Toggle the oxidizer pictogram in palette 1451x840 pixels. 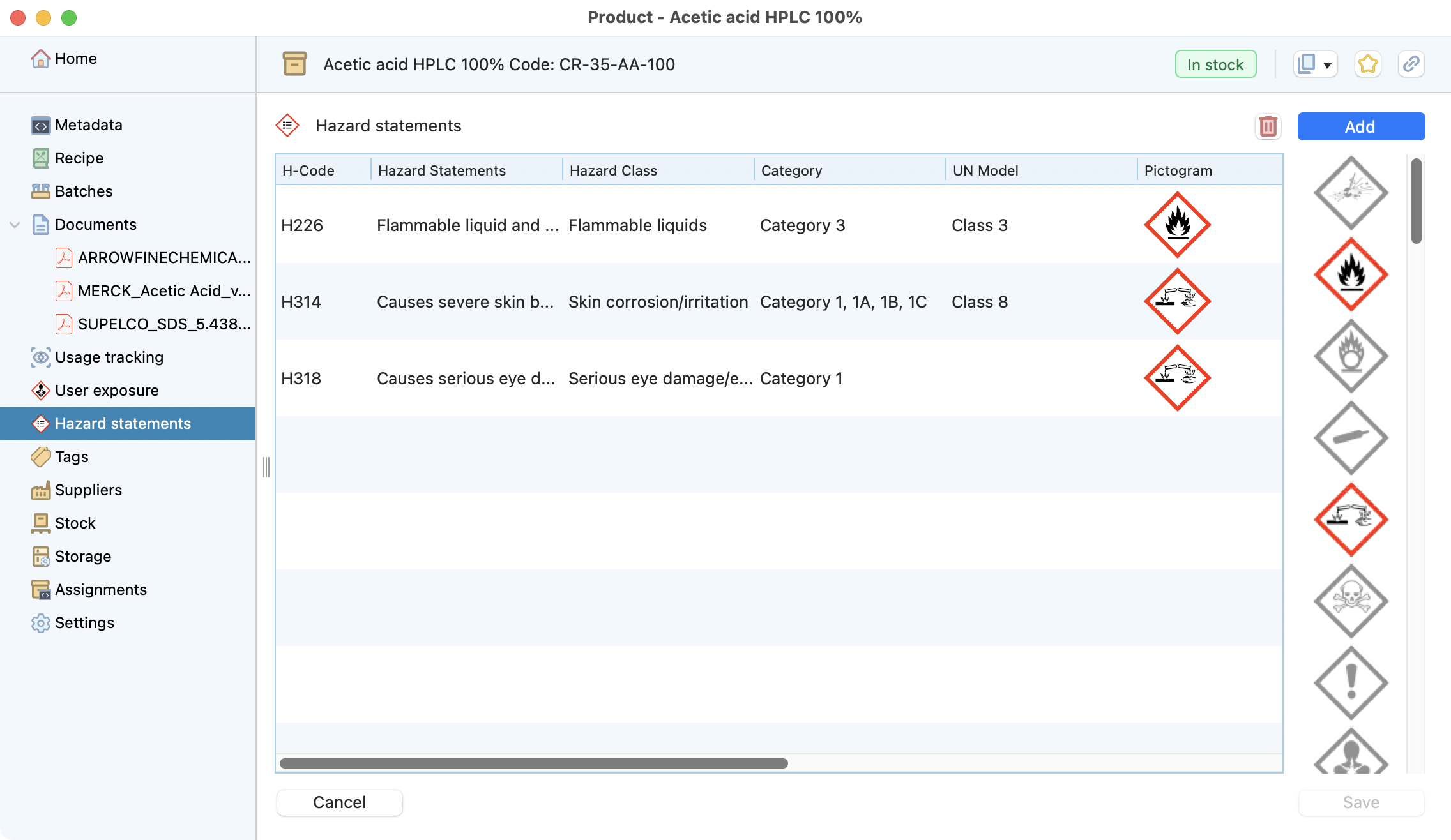point(1351,356)
